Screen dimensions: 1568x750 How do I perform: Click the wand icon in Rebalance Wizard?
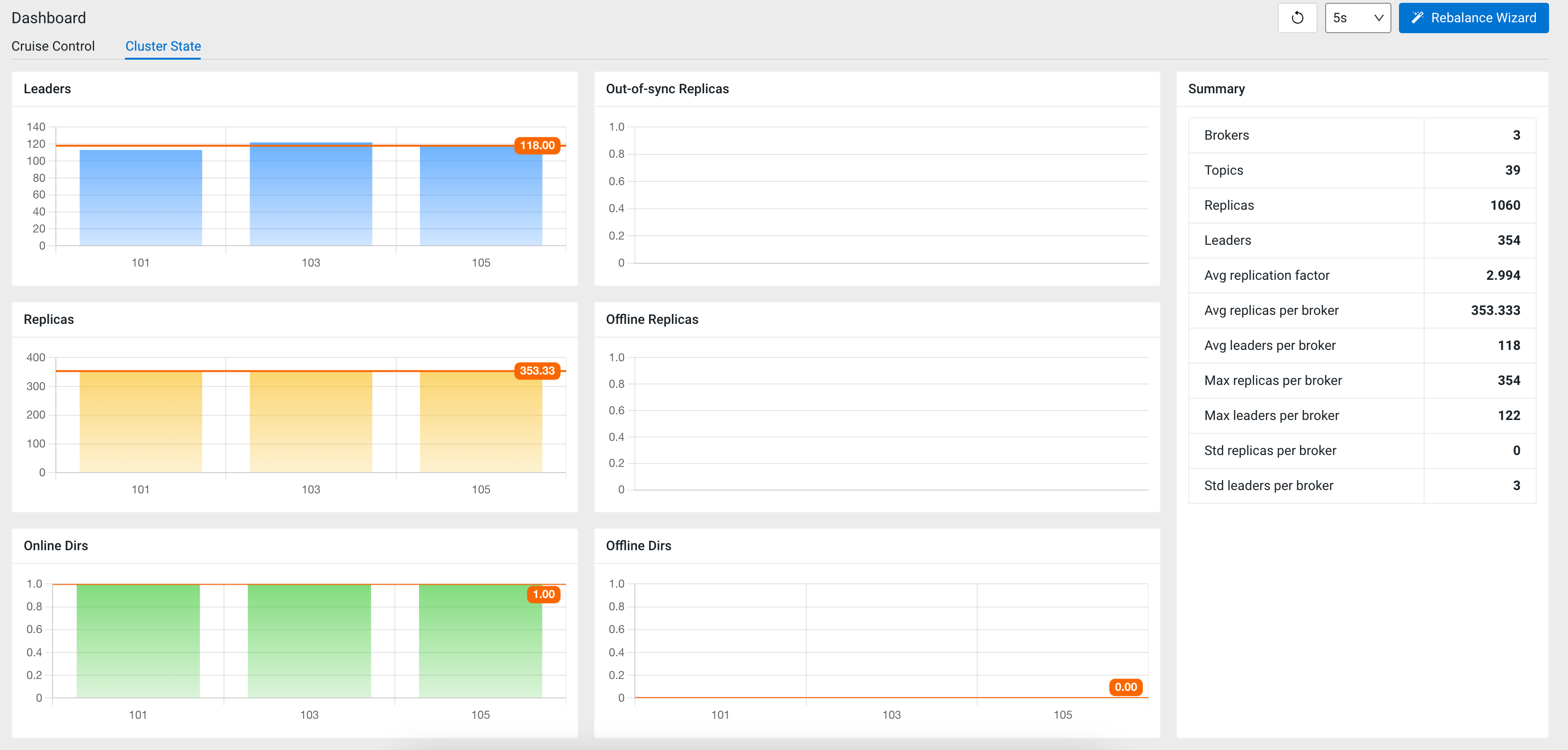click(1417, 18)
